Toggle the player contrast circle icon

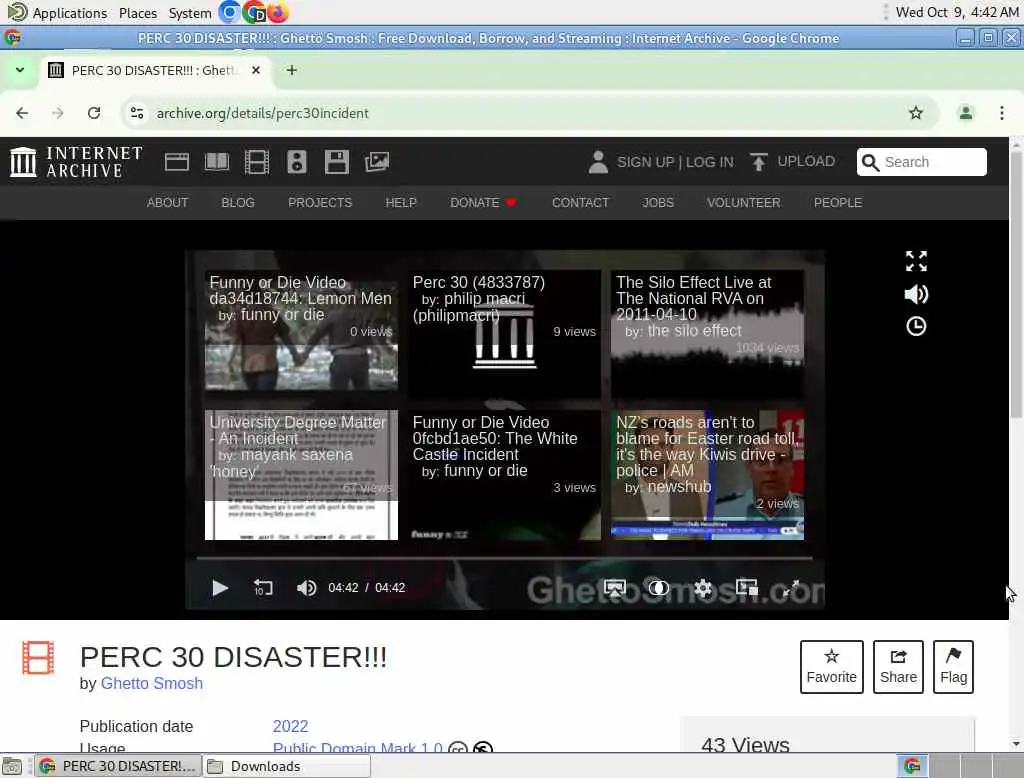tap(658, 588)
